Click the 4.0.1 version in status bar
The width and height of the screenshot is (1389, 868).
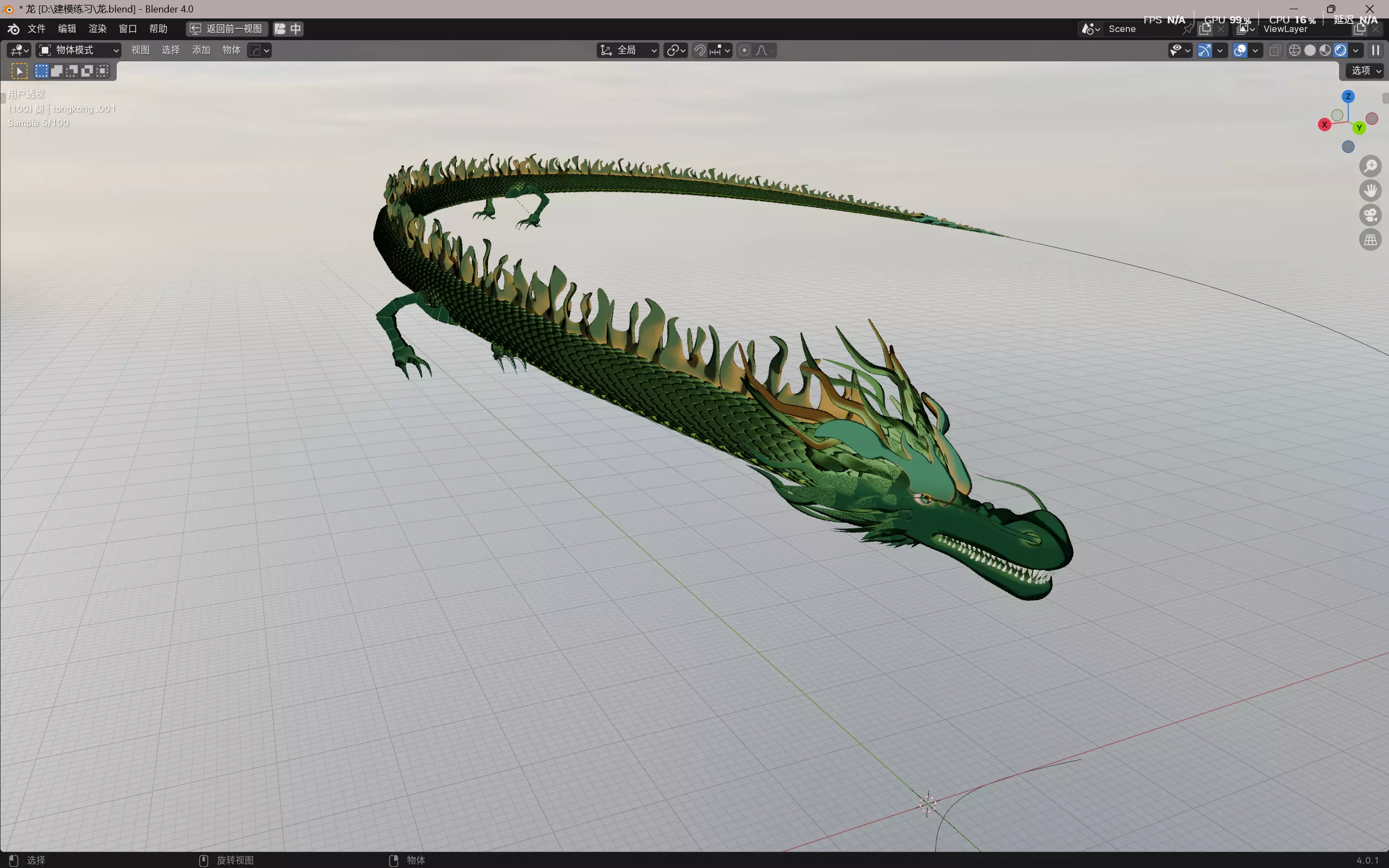(1367, 860)
